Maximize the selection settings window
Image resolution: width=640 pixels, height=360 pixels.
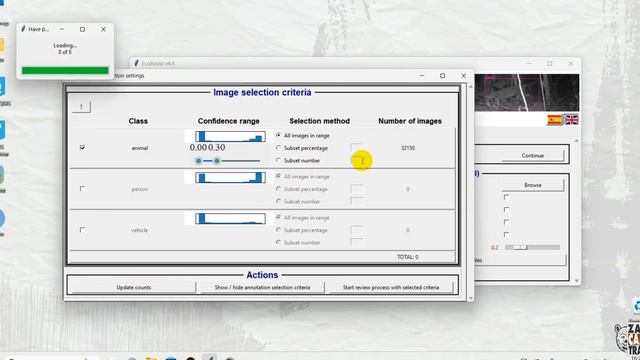click(442, 76)
